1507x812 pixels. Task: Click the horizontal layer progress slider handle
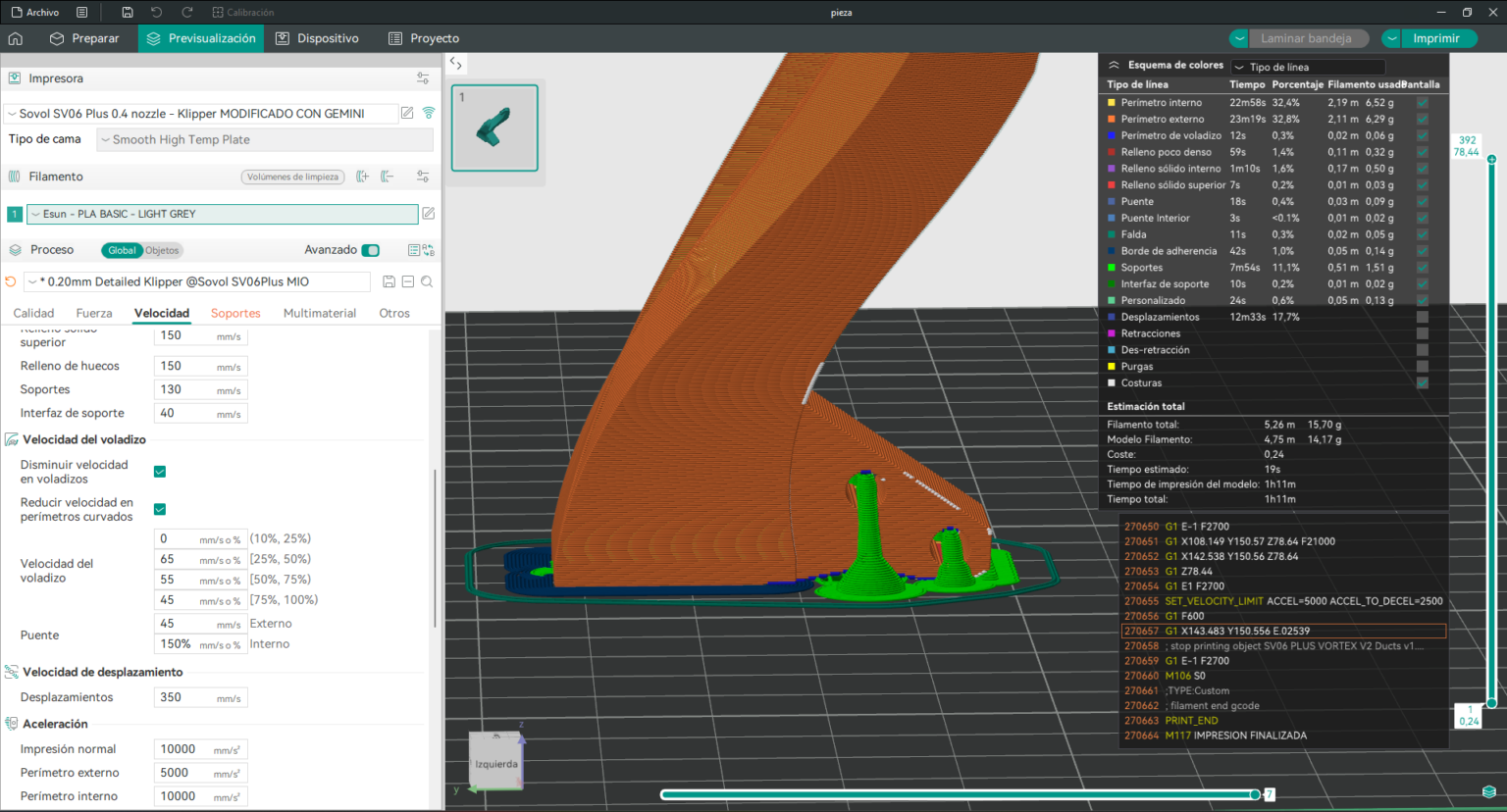click(1255, 794)
